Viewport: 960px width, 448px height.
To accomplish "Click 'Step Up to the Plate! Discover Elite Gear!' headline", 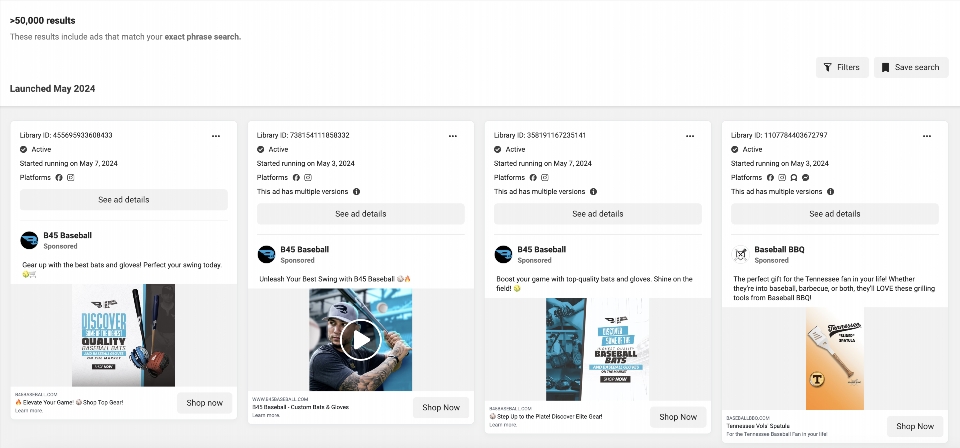I will [x=546, y=416].
